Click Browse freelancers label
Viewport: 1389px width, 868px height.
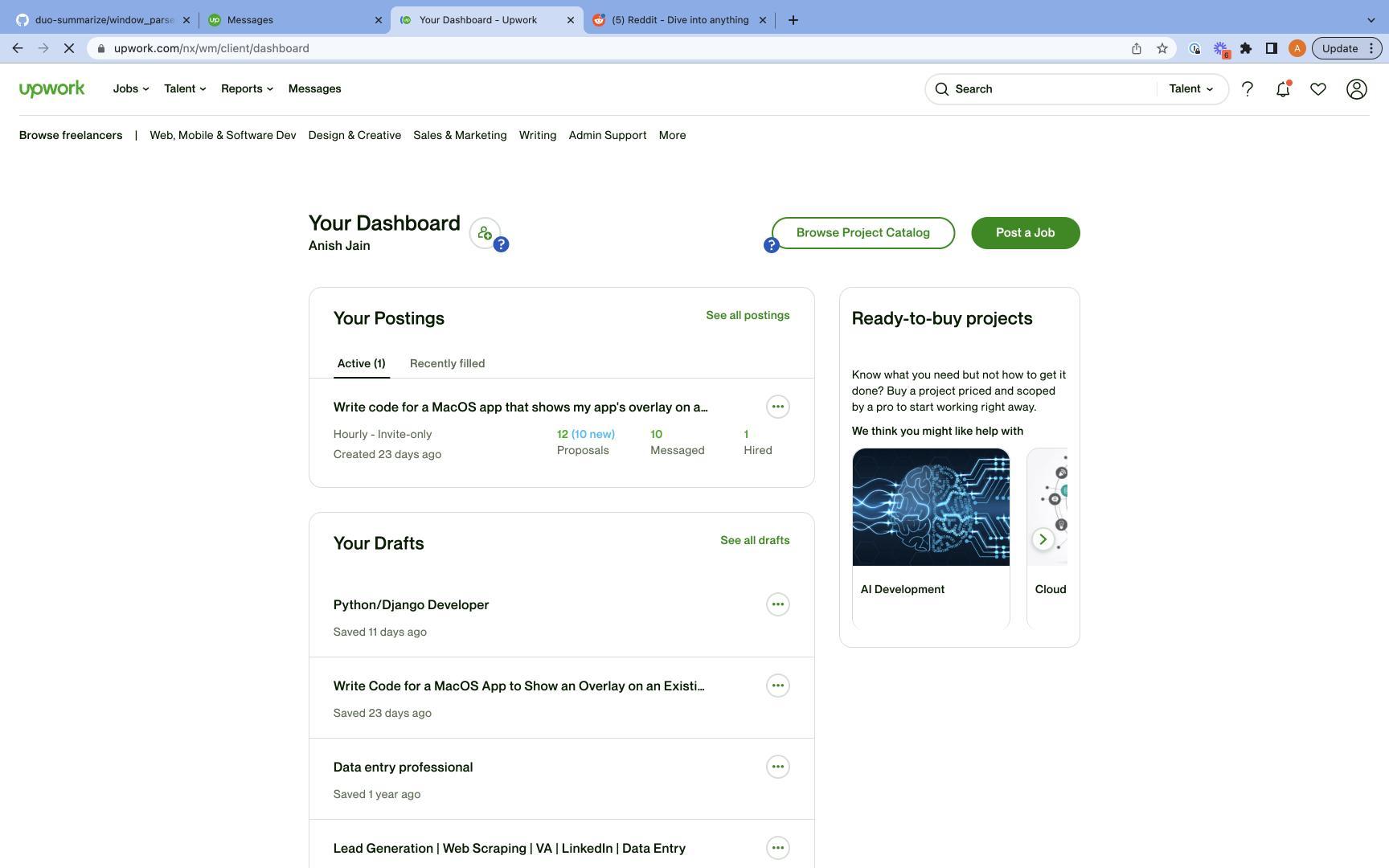(x=71, y=135)
